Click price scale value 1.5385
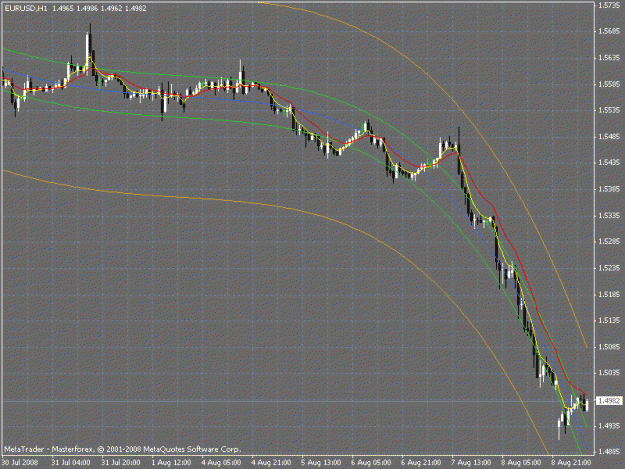 [609, 189]
